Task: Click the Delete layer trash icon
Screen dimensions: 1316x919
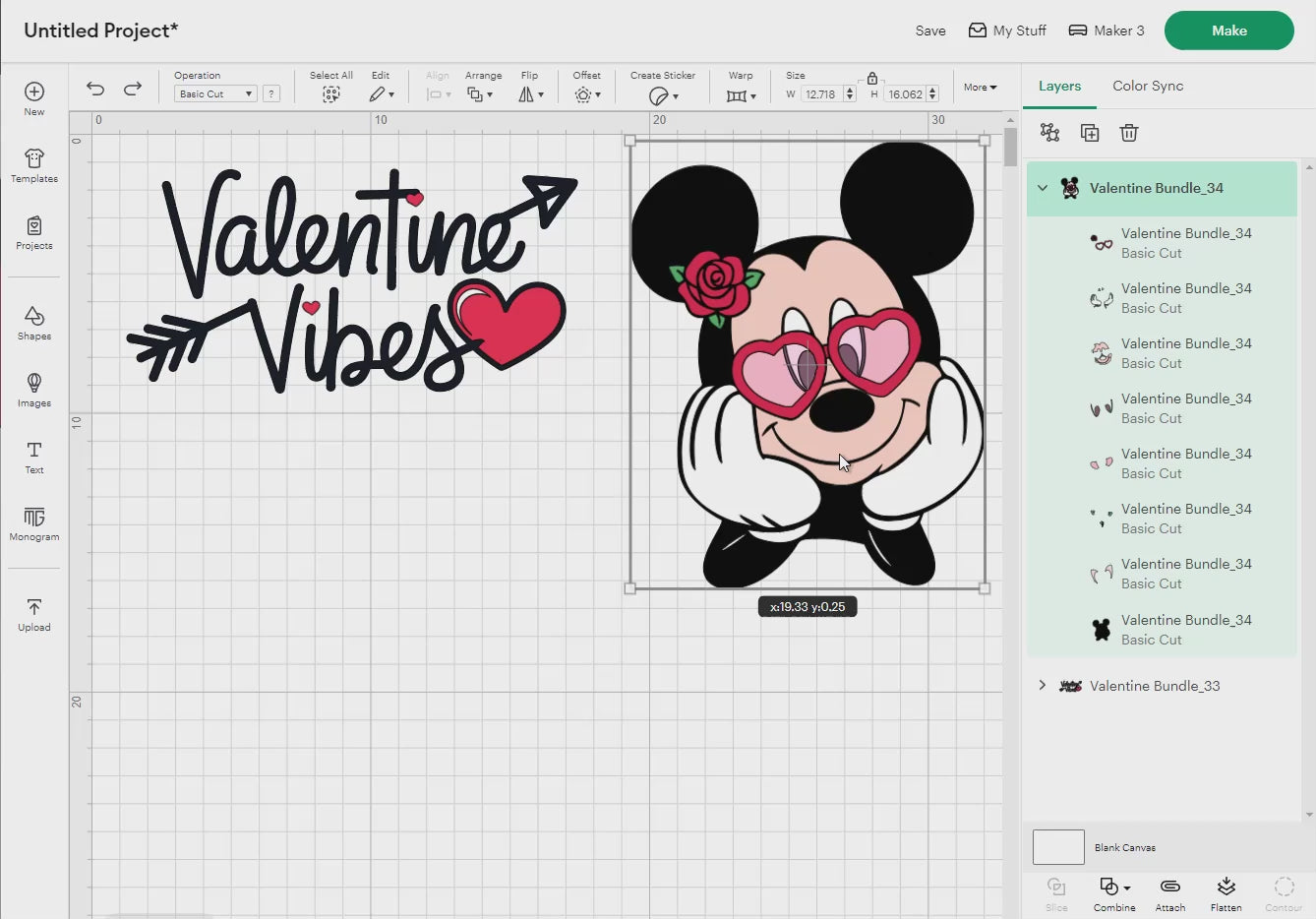Action: pyautogui.click(x=1129, y=133)
